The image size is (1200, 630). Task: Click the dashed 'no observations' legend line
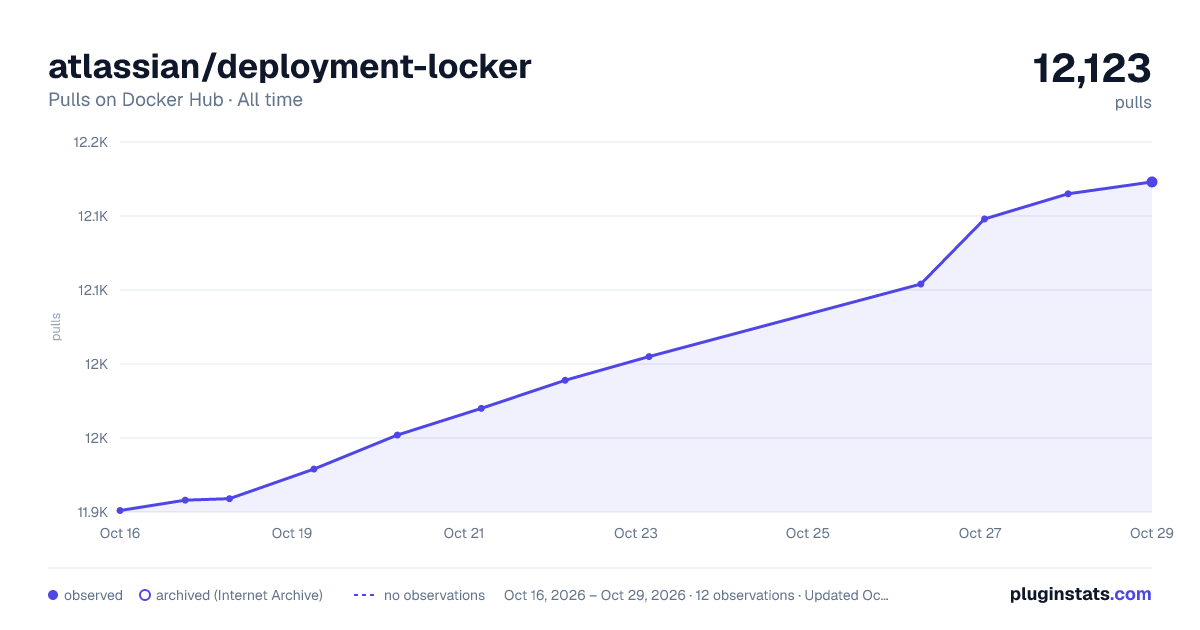pos(364,595)
